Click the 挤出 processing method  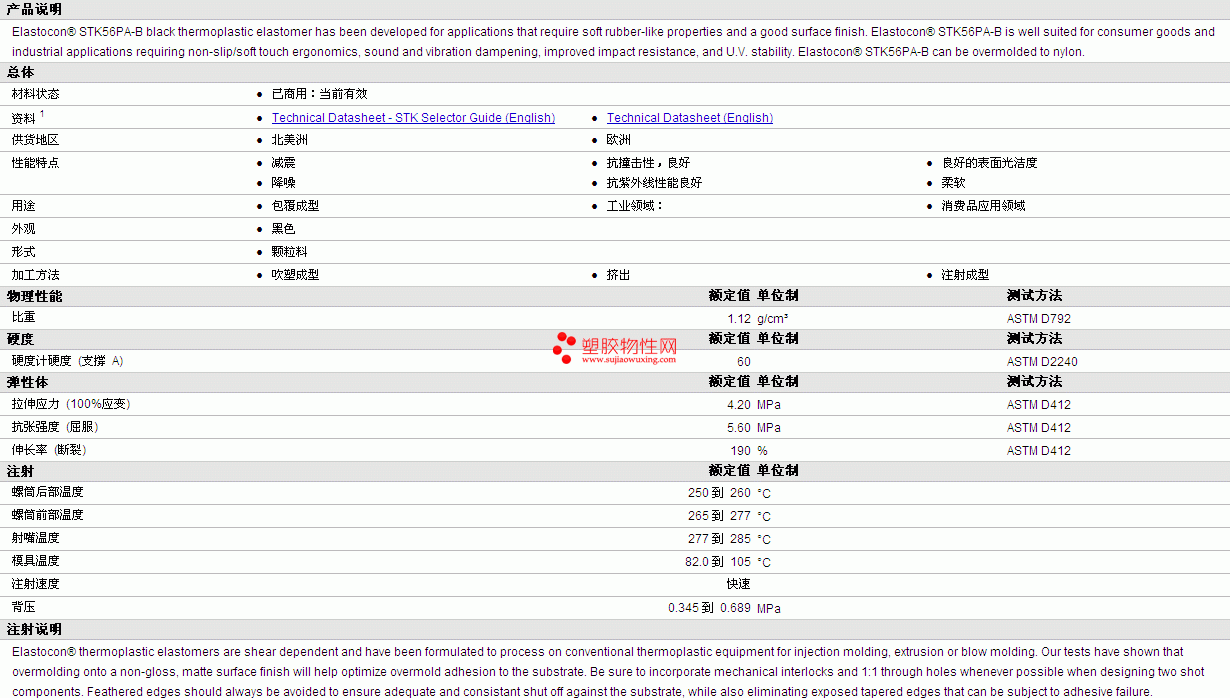click(x=619, y=275)
